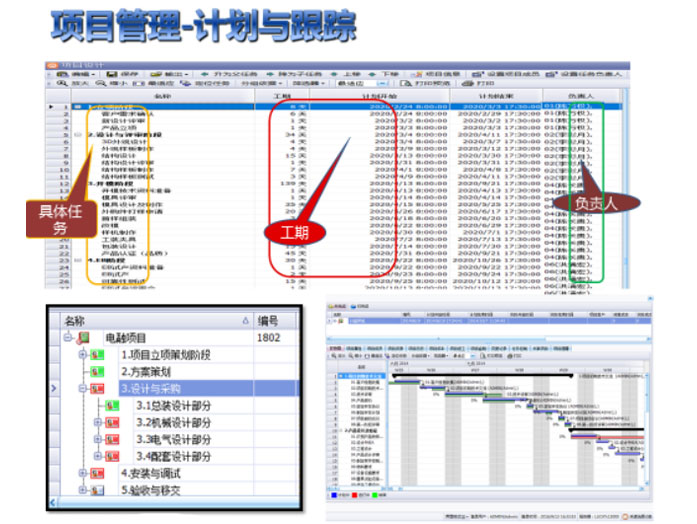Click the Move Down (下移) arrow icon
Viewport: 697px width, 524px height.
point(372,75)
